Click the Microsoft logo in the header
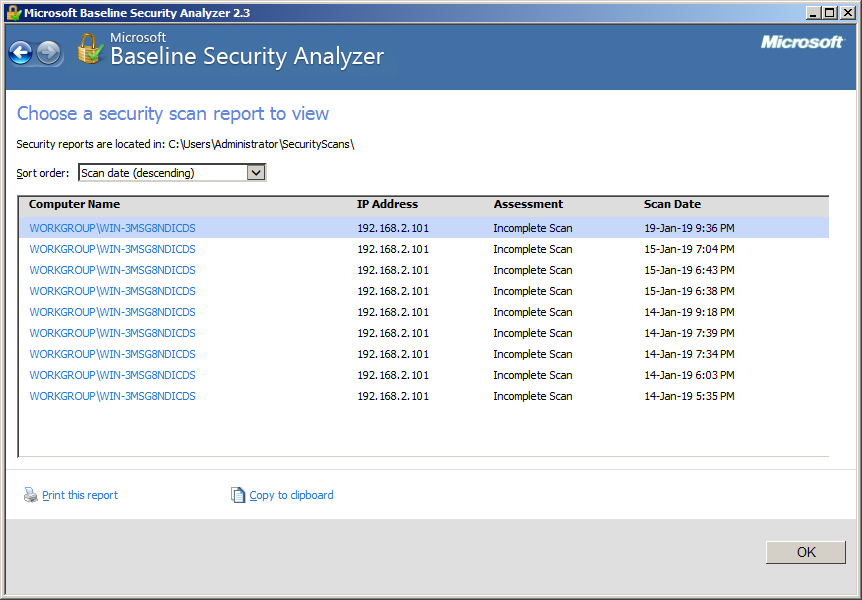 (x=802, y=42)
